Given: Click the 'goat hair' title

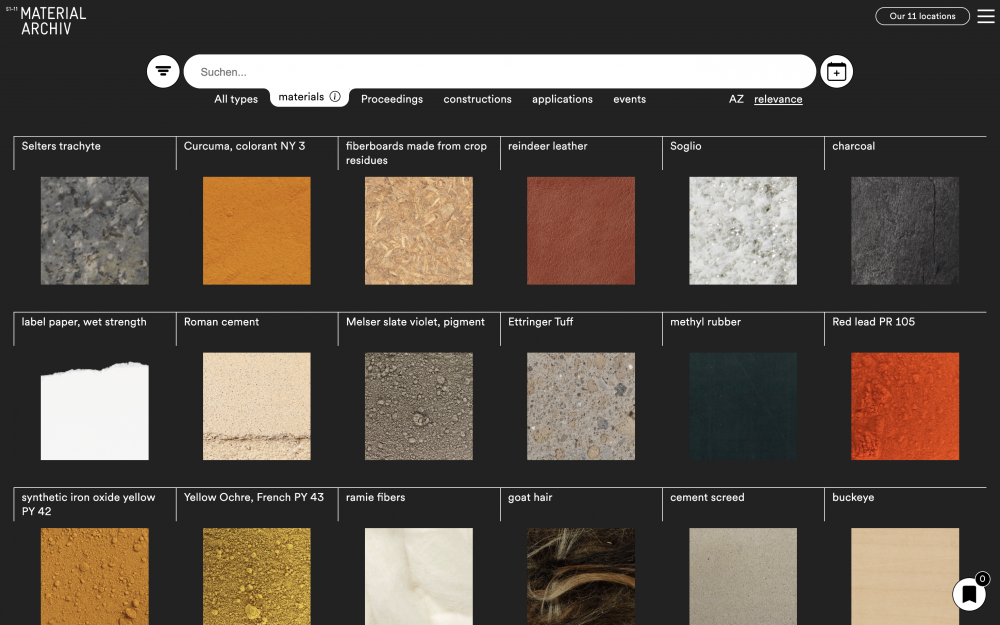Looking at the screenshot, I should pyautogui.click(x=530, y=497).
